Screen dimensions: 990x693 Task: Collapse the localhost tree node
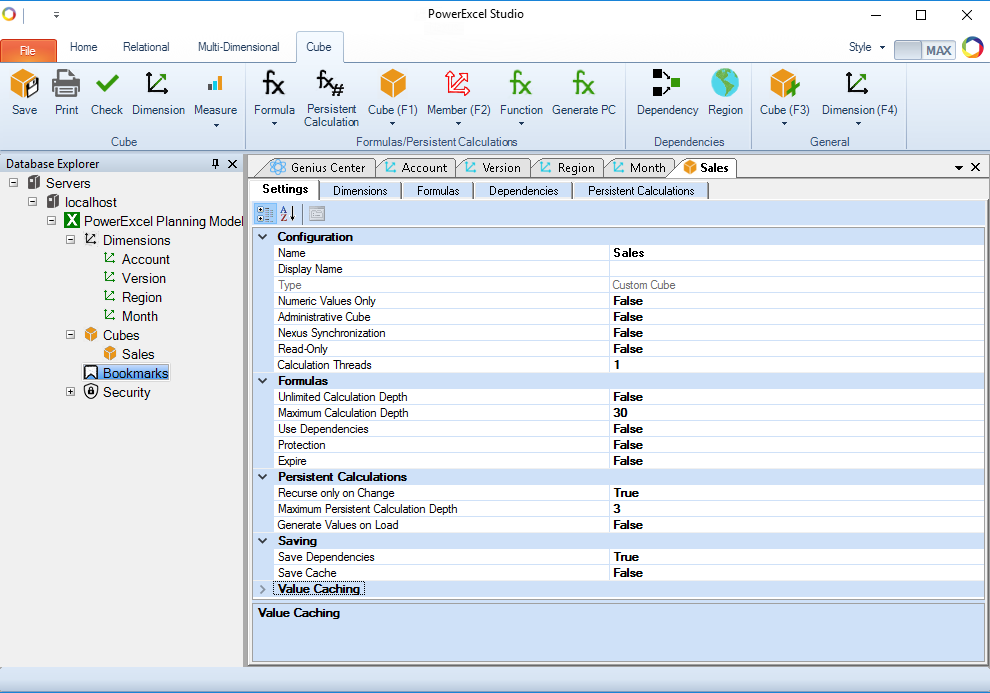coord(32,202)
